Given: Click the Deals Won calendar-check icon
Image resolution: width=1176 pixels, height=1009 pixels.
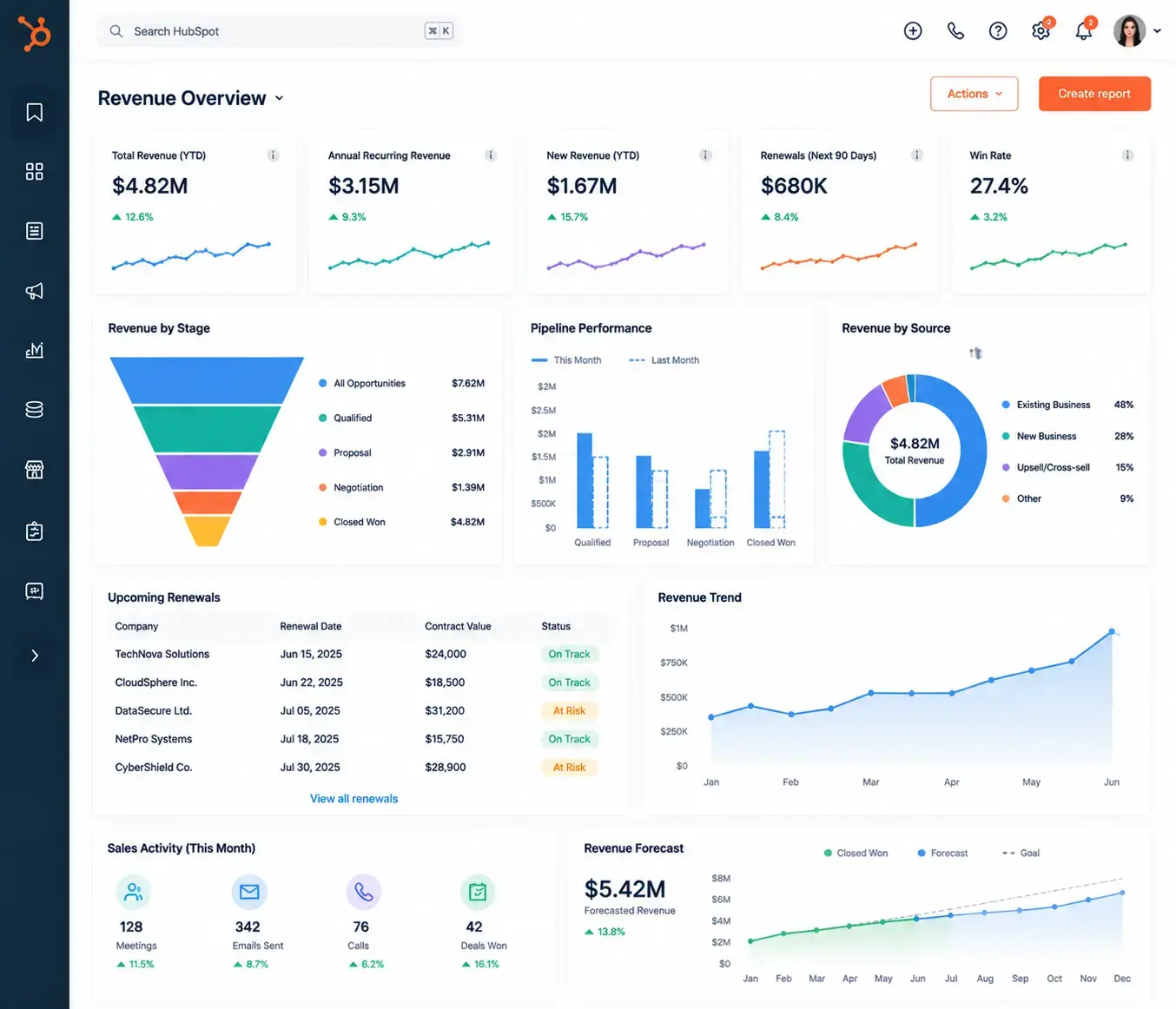Looking at the screenshot, I should click(478, 892).
